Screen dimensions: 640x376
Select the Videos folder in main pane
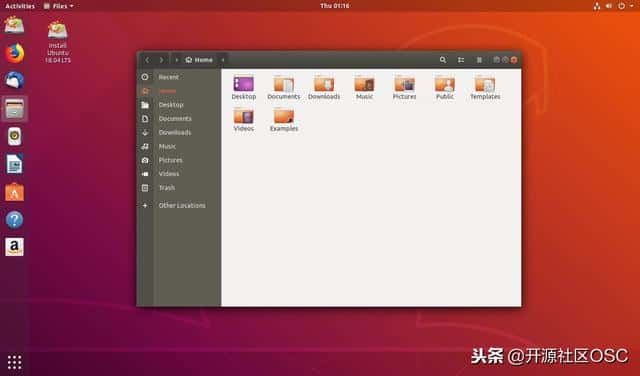244,119
